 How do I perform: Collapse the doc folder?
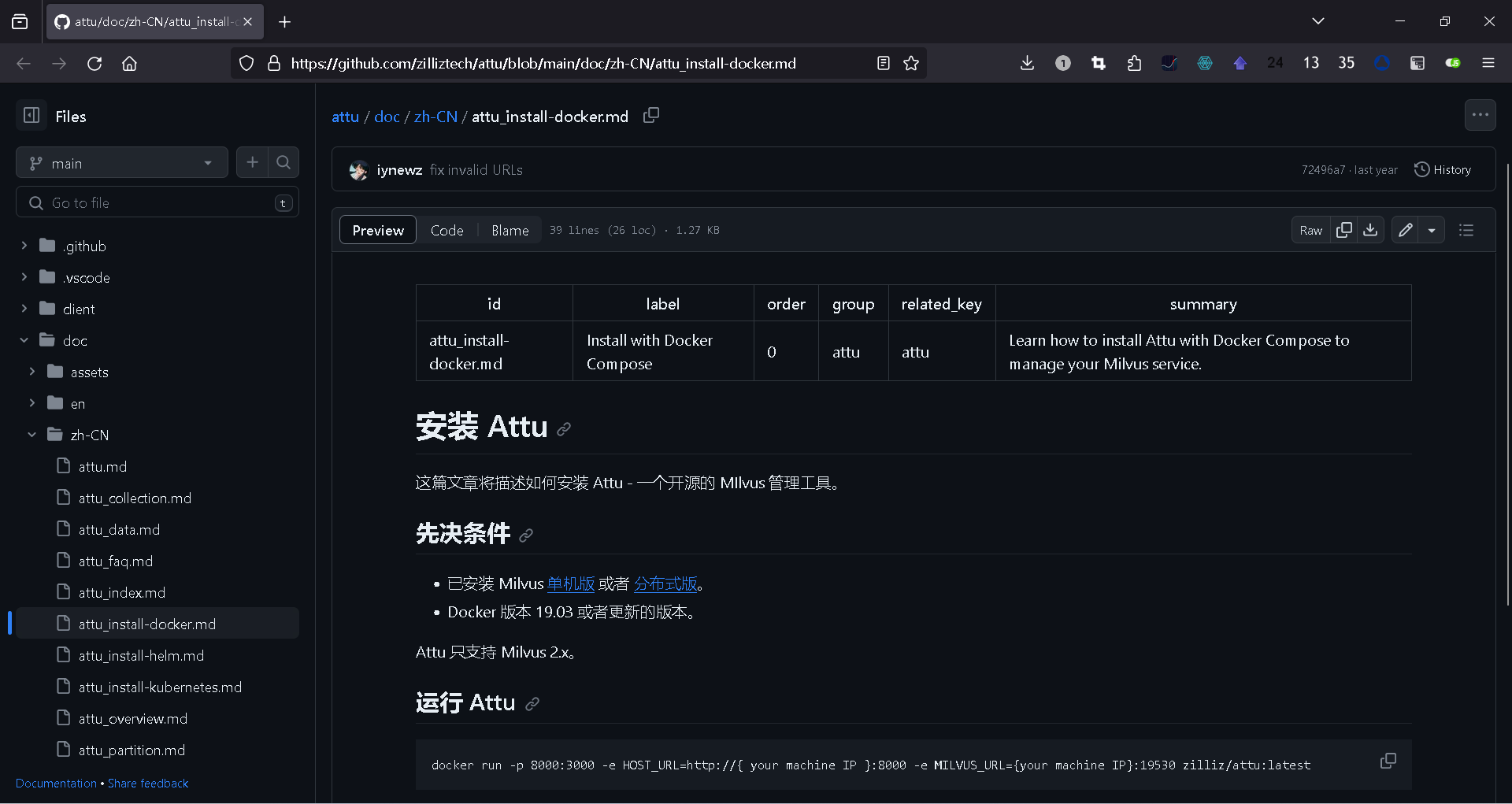pyautogui.click(x=24, y=340)
